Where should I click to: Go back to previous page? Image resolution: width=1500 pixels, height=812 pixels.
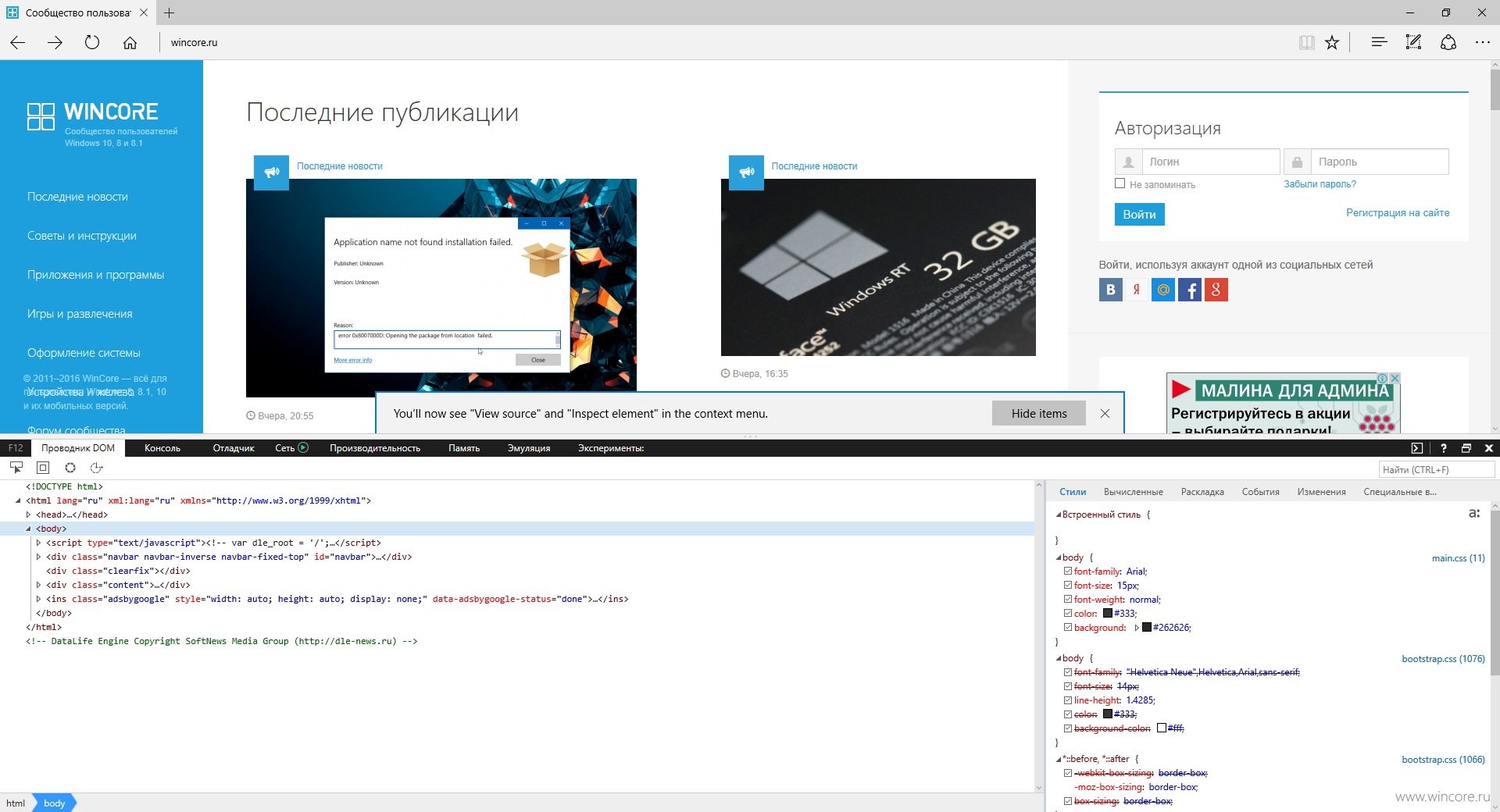click(x=18, y=43)
